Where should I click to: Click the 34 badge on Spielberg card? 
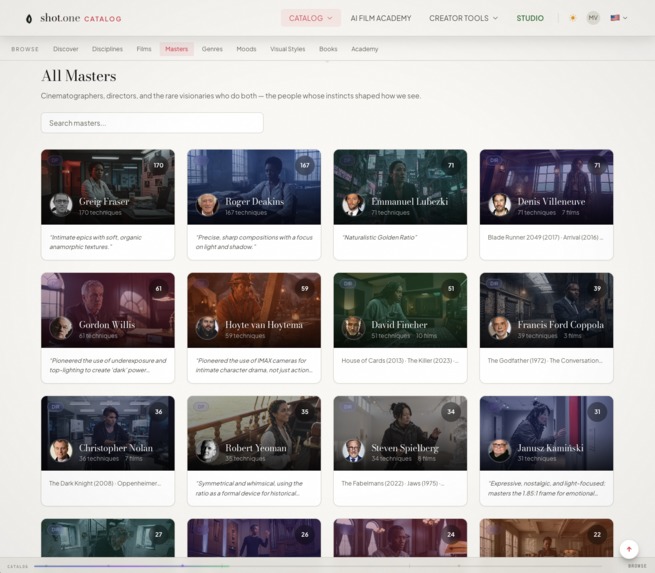pyautogui.click(x=451, y=412)
